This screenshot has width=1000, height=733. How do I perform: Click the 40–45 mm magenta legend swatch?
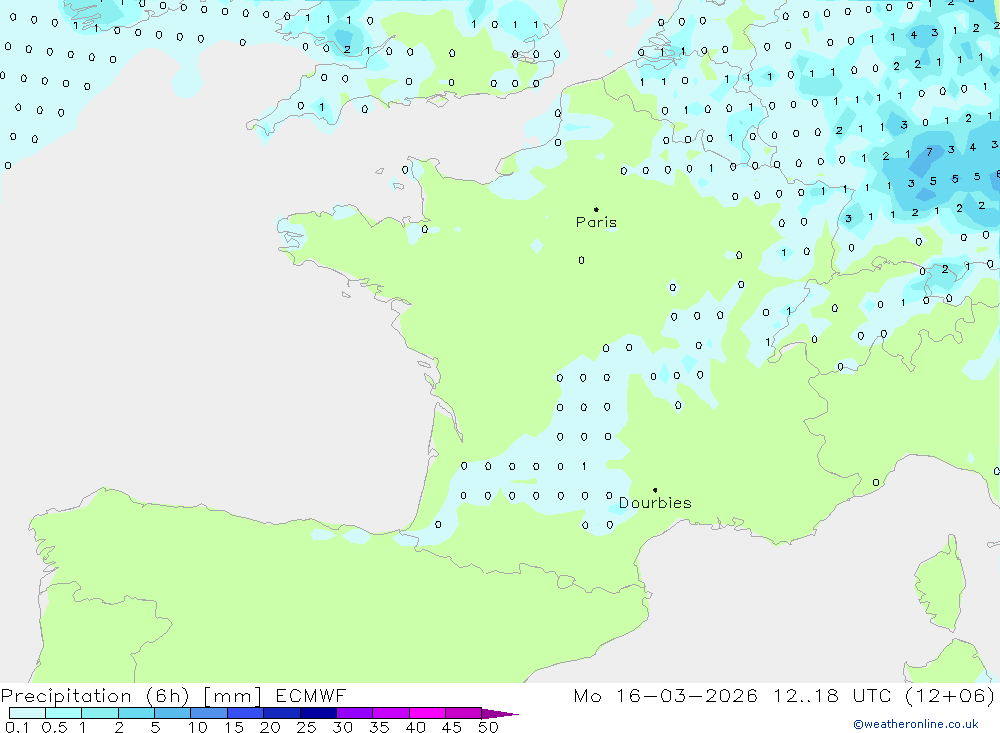[x=427, y=713]
